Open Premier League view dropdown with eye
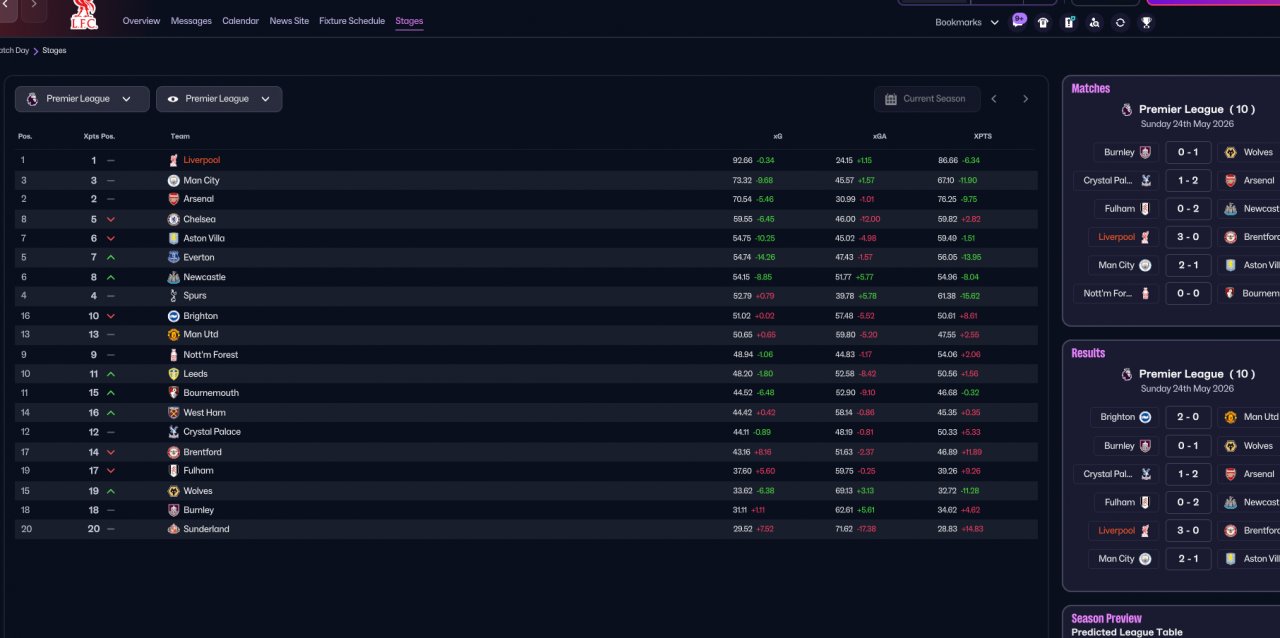The width and height of the screenshot is (1280, 638). (x=219, y=99)
